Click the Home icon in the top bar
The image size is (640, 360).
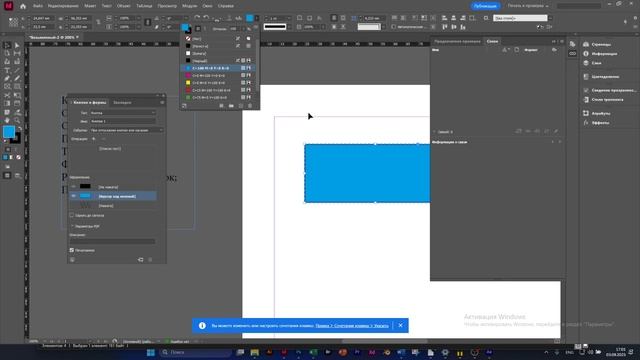pyautogui.click(x=23, y=6)
